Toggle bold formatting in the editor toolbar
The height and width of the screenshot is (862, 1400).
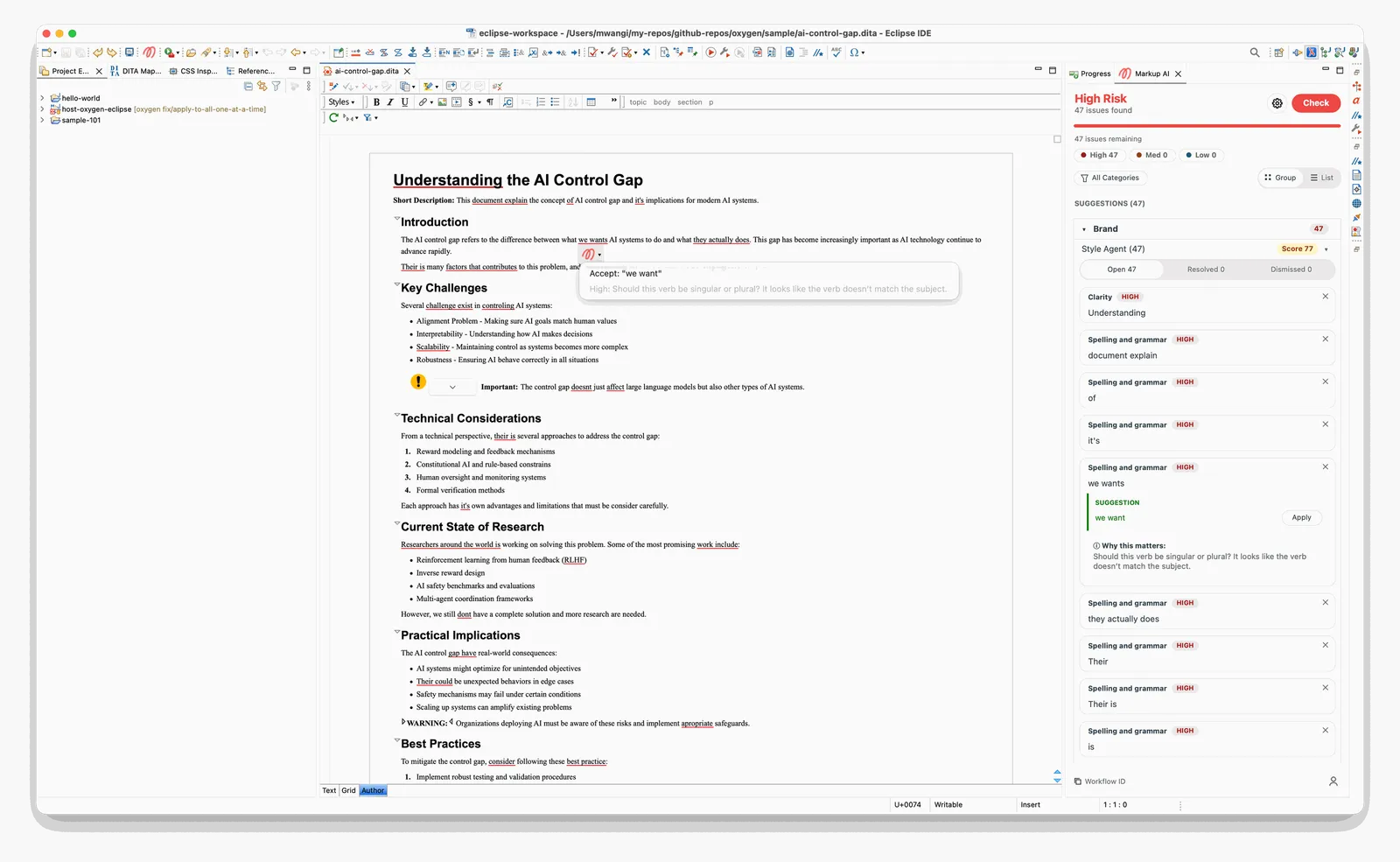(376, 102)
